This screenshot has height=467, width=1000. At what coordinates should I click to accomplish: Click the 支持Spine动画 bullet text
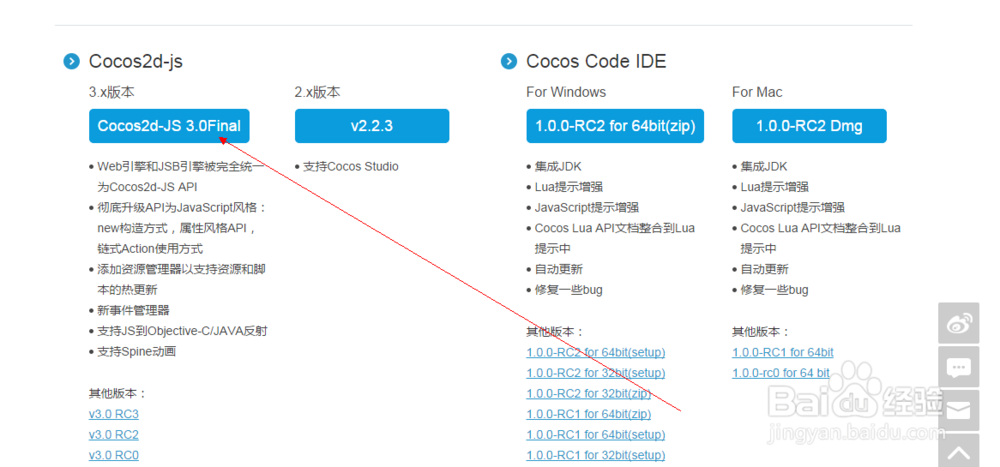136,352
